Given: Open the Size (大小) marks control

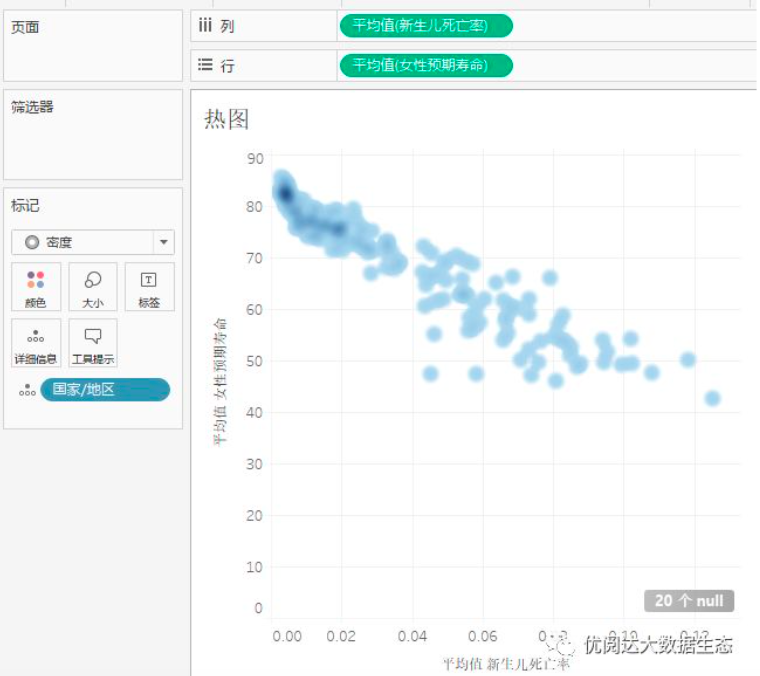Looking at the screenshot, I should [92, 286].
